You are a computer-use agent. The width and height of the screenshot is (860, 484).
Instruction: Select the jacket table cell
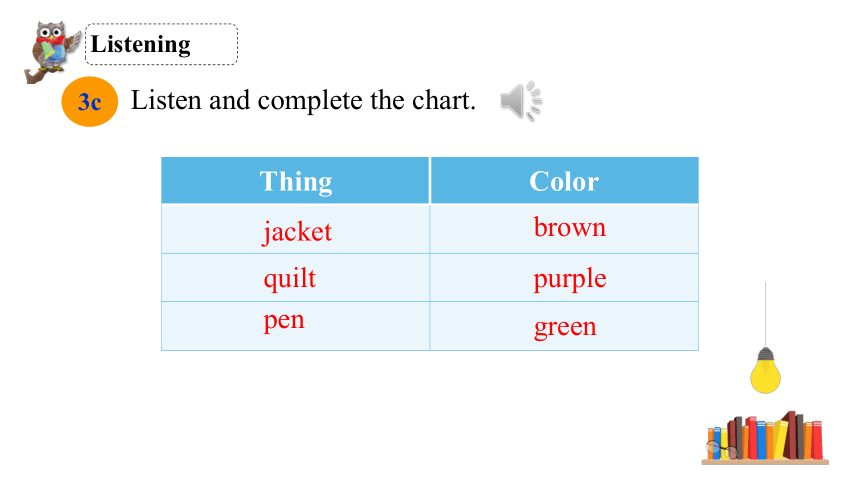pos(295,229)
